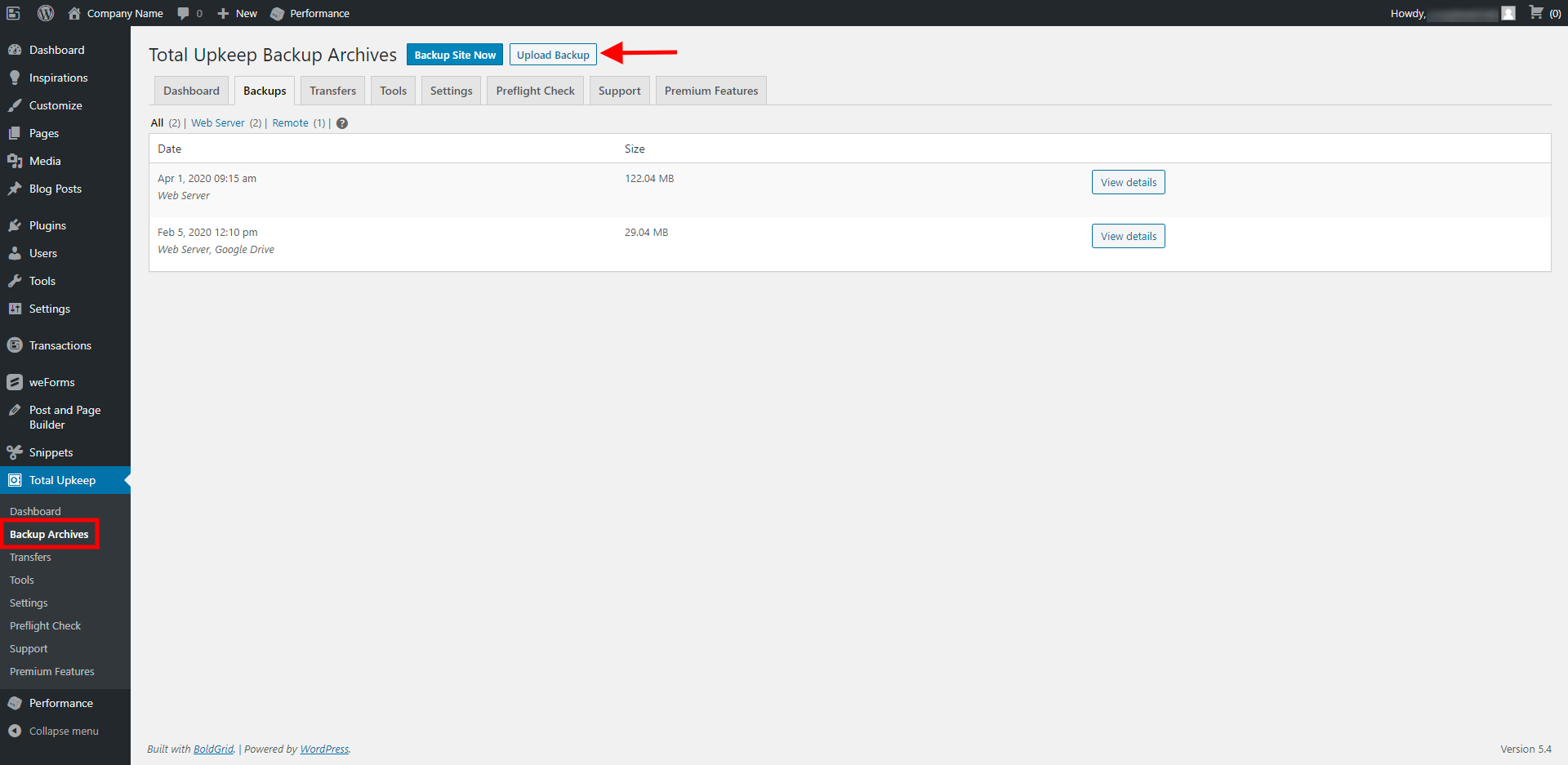Viewport: 1568px width, 765px height.
Task: Click the Snippets scissors icon
Action: click(x=16, y=451)
